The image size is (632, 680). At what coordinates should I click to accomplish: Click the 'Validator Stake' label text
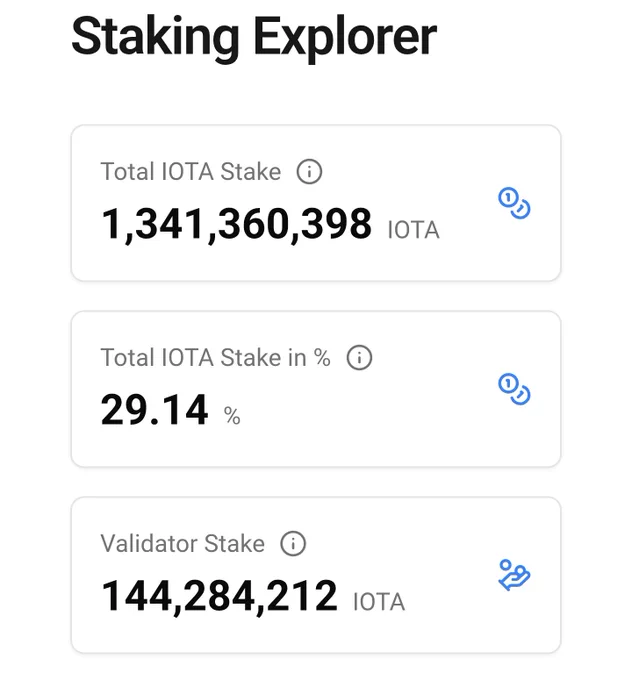[x=183, y=543]
